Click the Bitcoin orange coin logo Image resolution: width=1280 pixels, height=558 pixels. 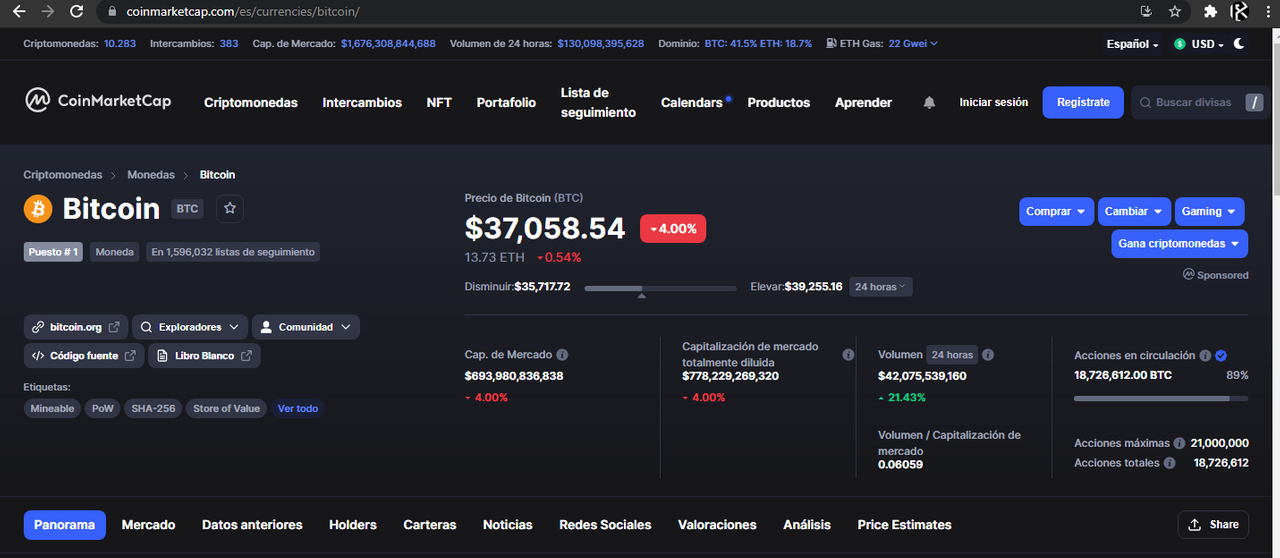38,208
